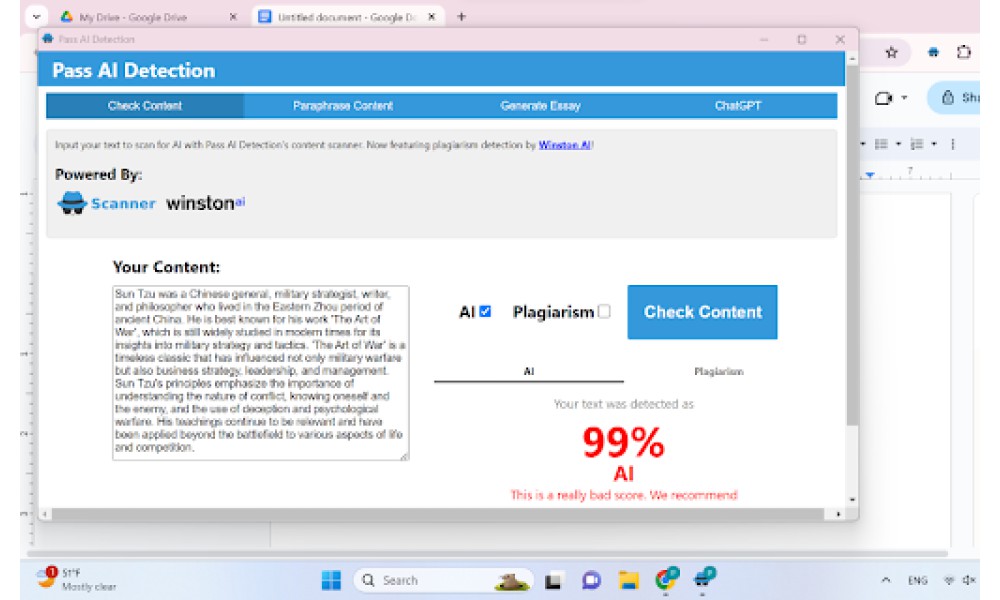Click the 'Your text was detected as' label
The height and width of the screenshot is (600, 1000).
pos(623,404)
